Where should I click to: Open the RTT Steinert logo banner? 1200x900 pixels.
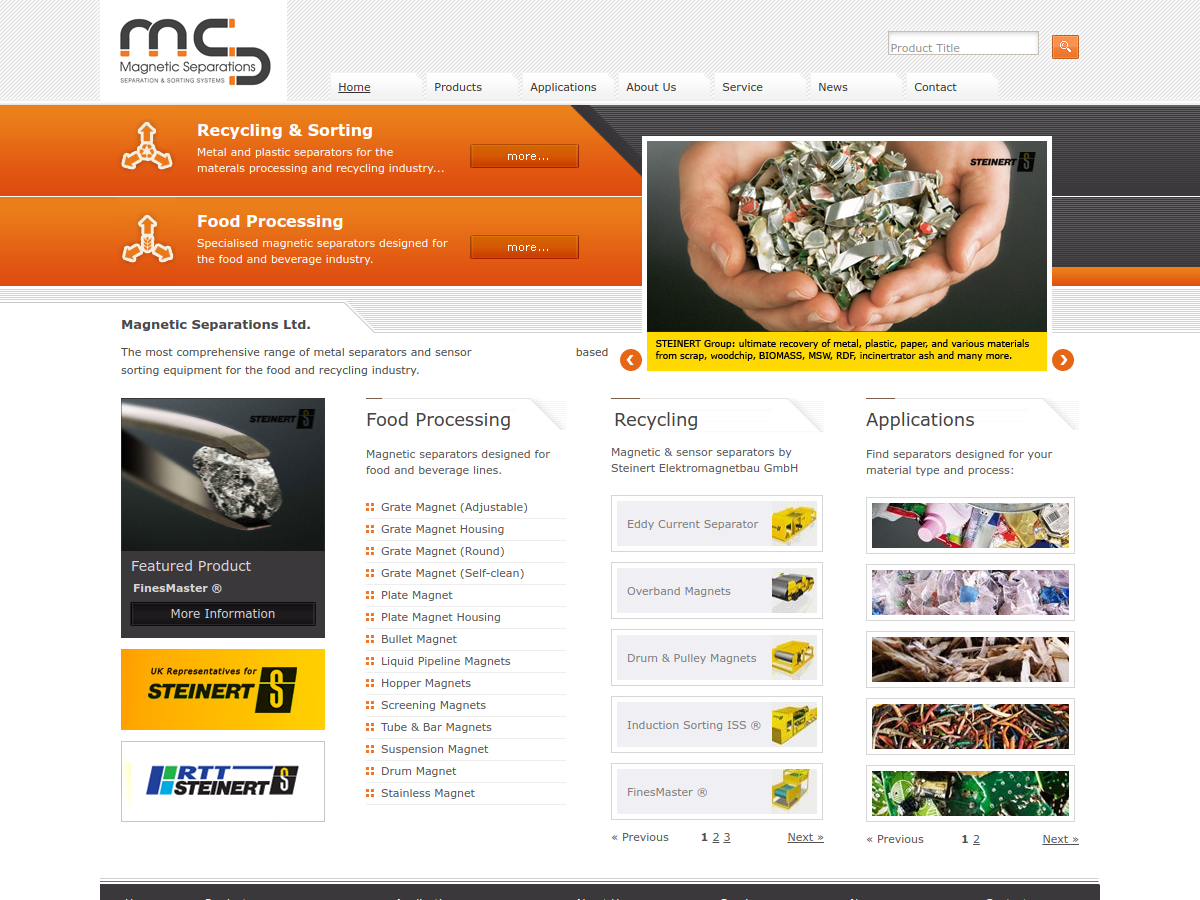coord(223,781)
